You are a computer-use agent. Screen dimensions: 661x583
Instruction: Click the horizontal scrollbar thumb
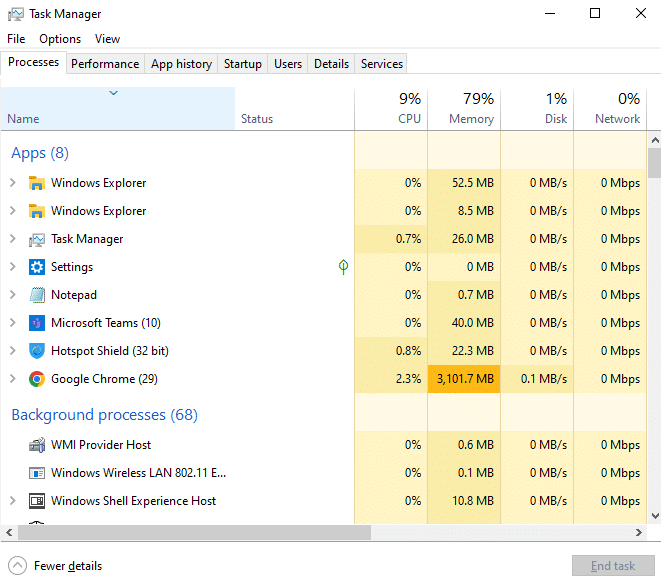point(194,532)
